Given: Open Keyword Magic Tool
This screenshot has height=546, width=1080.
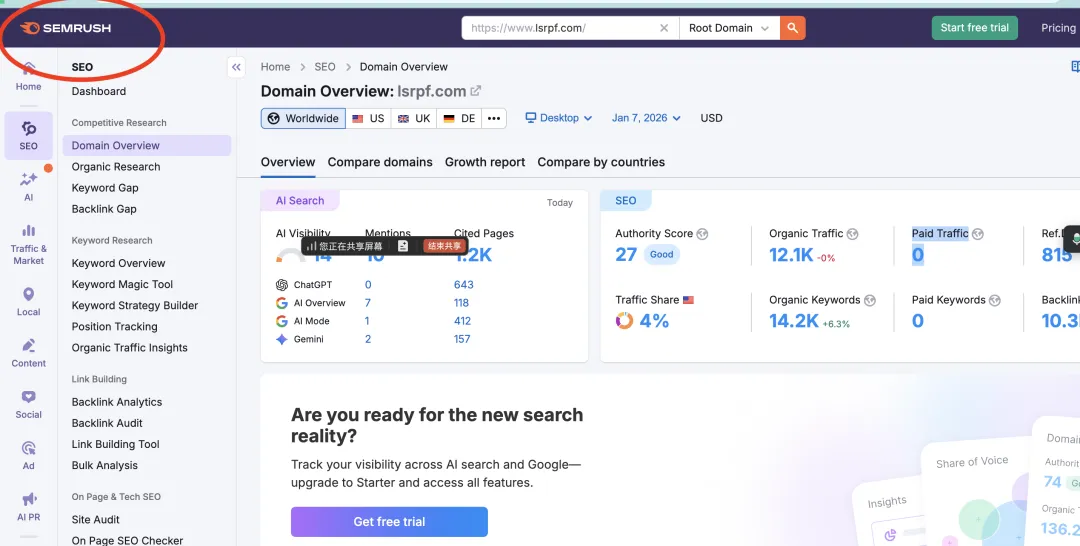Looking at the screenshot, I should (x=122, y=284).
